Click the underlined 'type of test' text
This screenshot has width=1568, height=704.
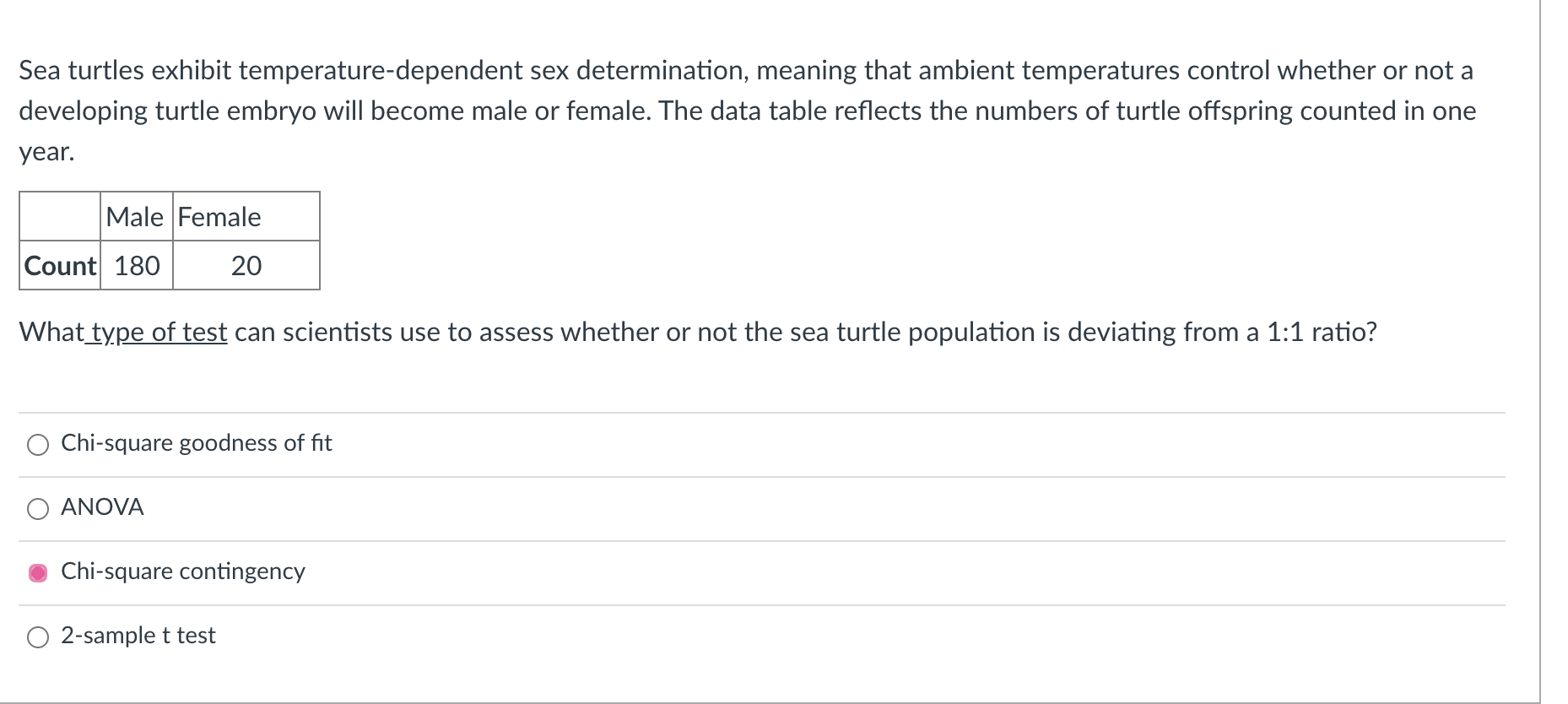coord(155,332)
